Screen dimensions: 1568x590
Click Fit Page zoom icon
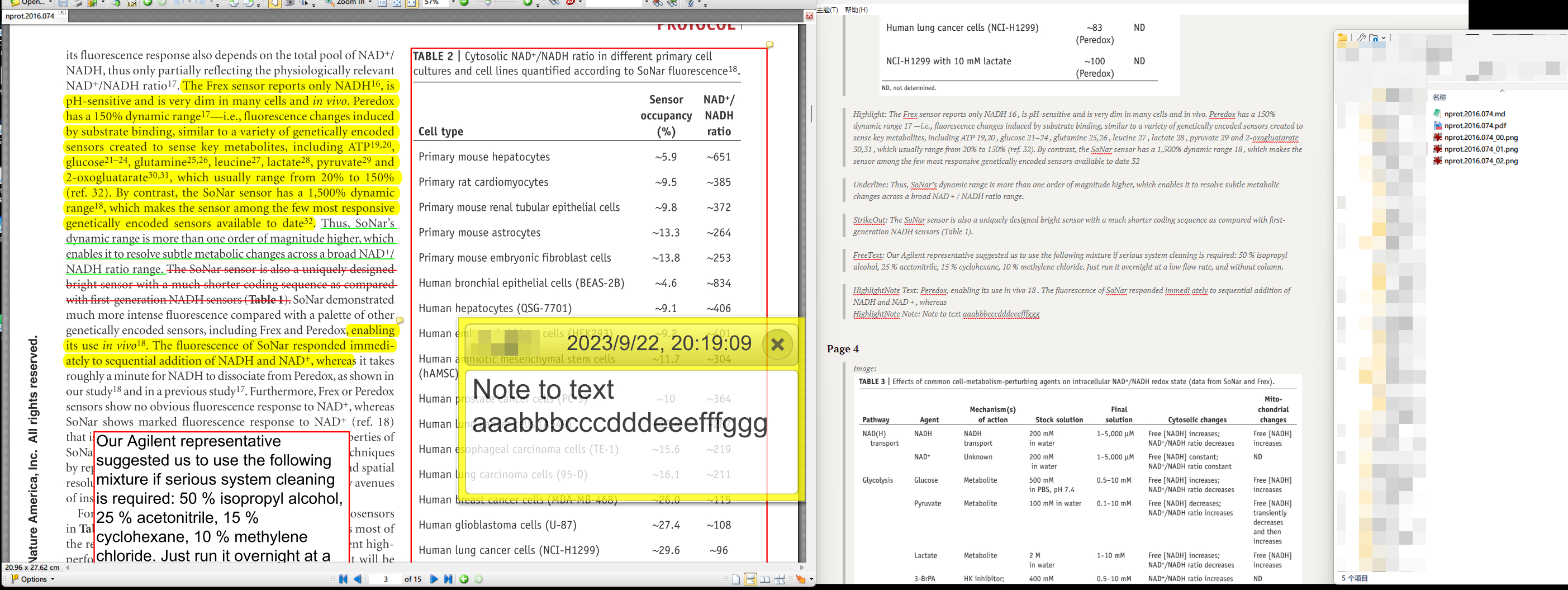point(397,3)
